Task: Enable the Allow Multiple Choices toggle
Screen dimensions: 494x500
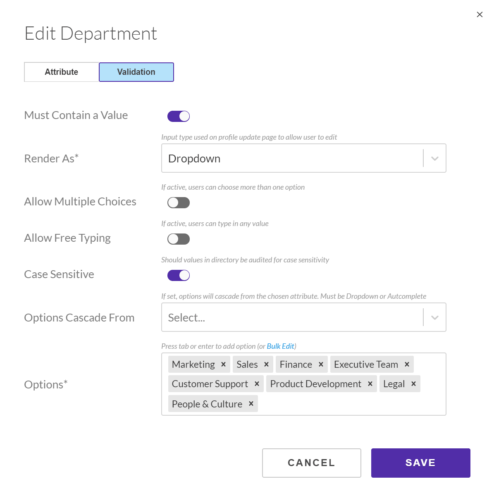Action: (178, 202)
